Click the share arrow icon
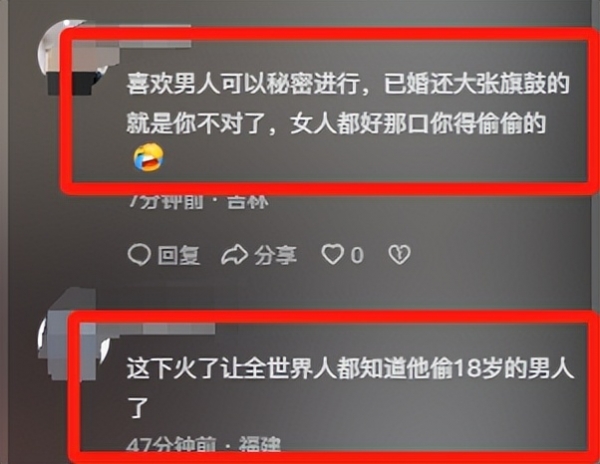The height and width of the screenshot is (464, 600). [234, 255]
